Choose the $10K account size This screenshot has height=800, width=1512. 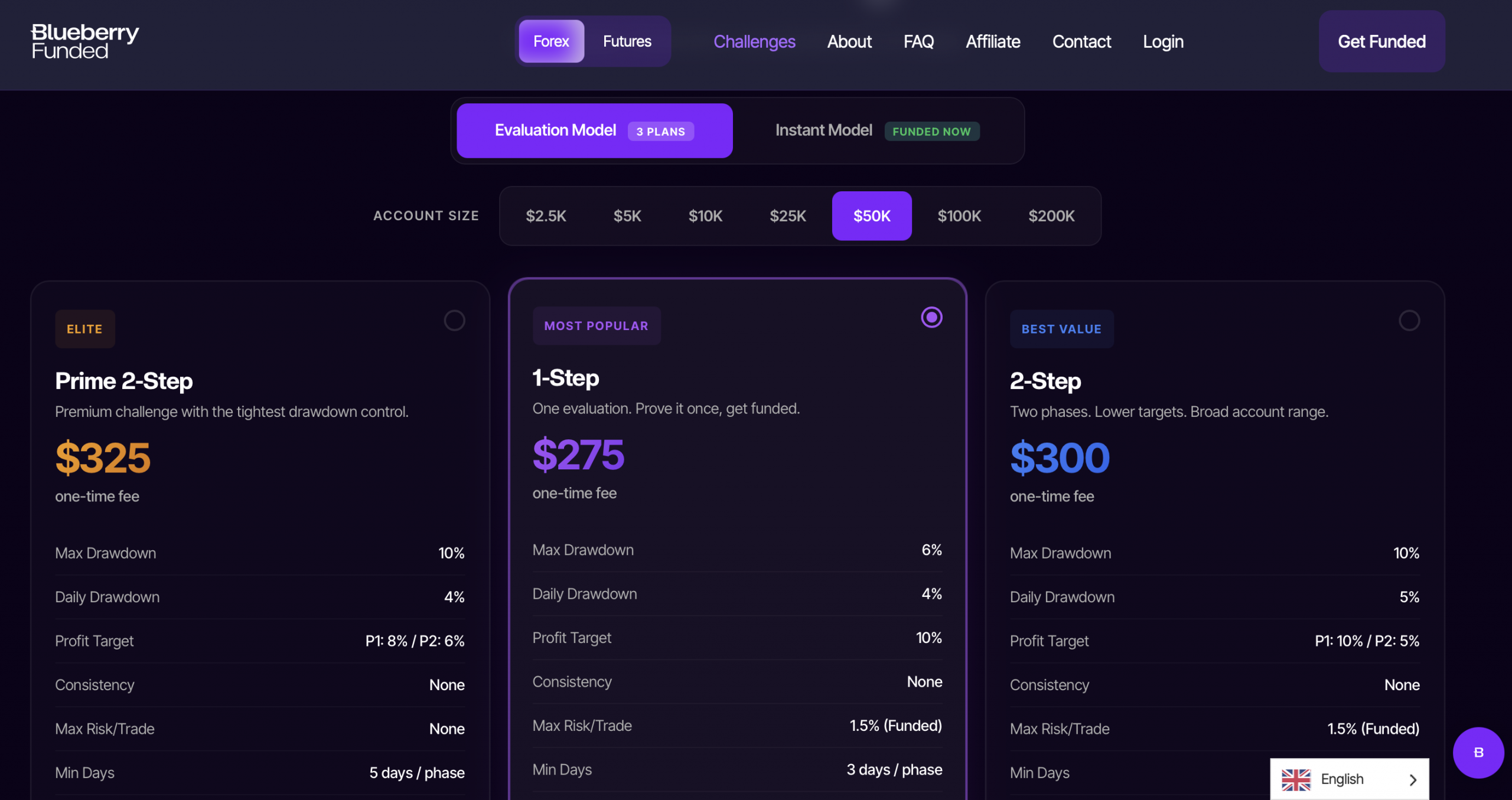[x=705, y=216]
